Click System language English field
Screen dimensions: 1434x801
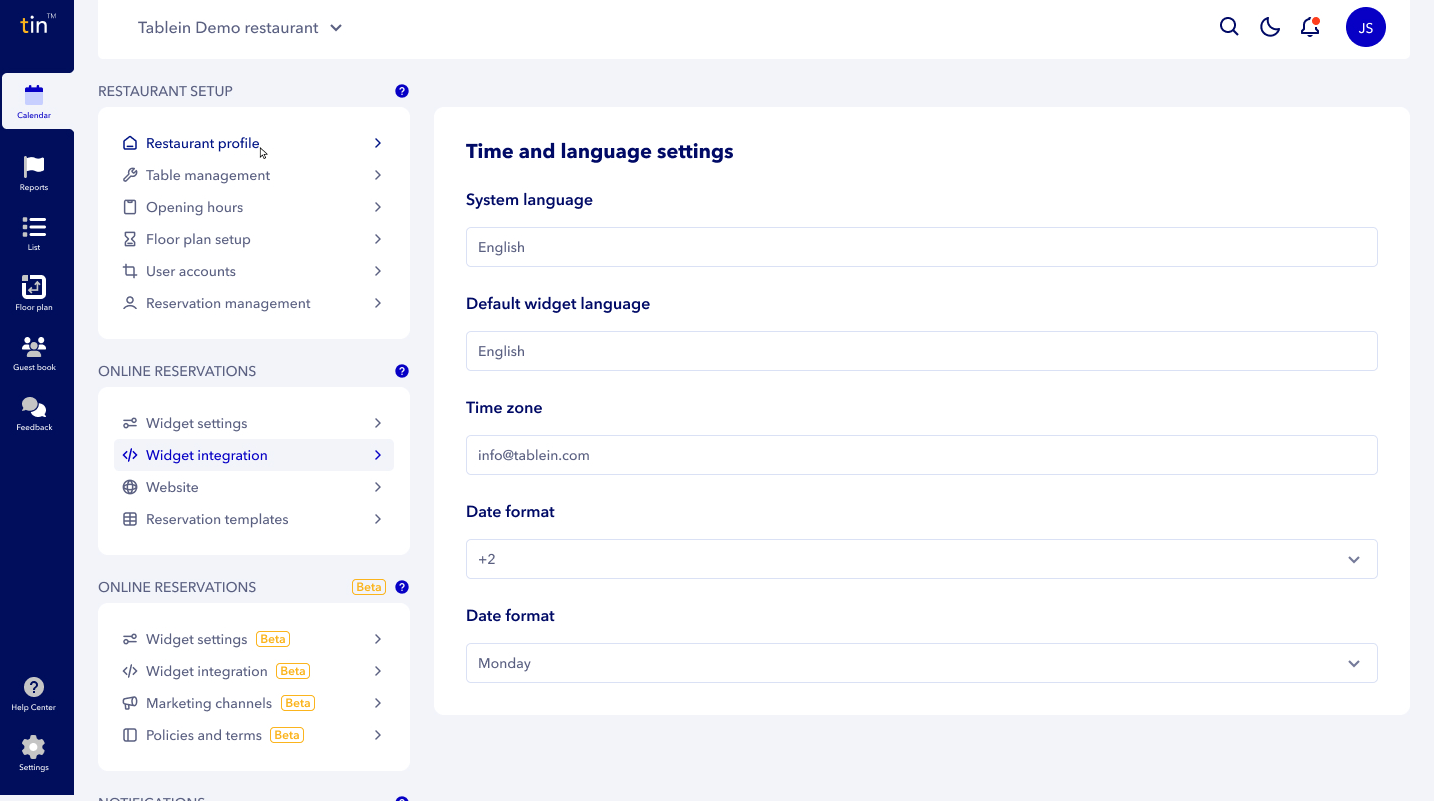tap(921, 247)
